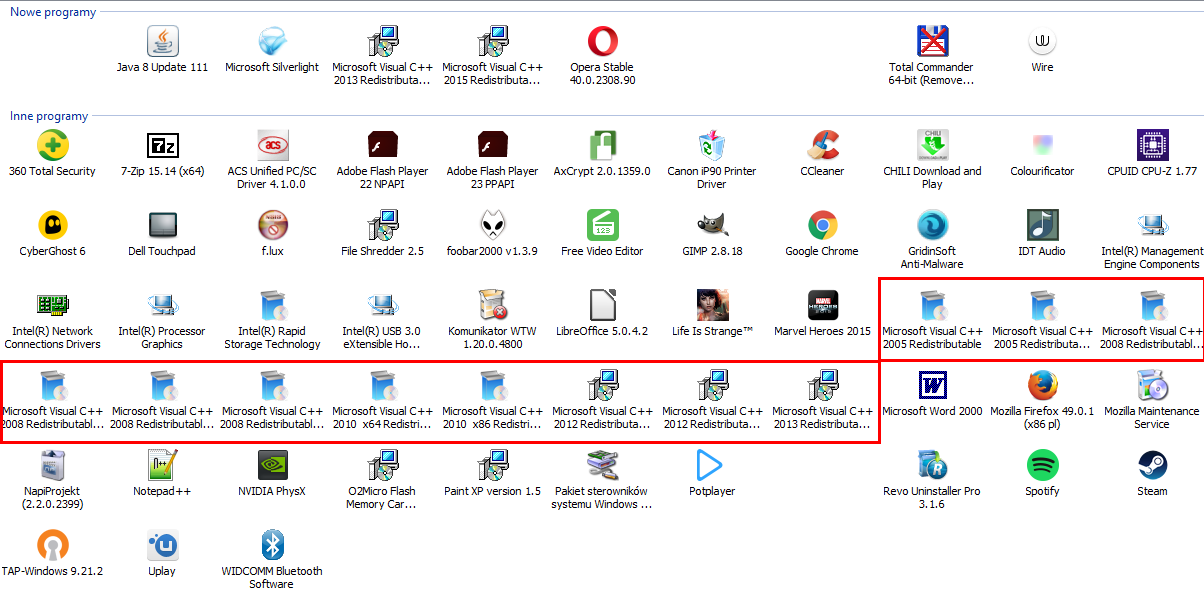Select the Dell Touchpad icon
Viewport: 1204px width, 601px height.
(x=162, y=225)
